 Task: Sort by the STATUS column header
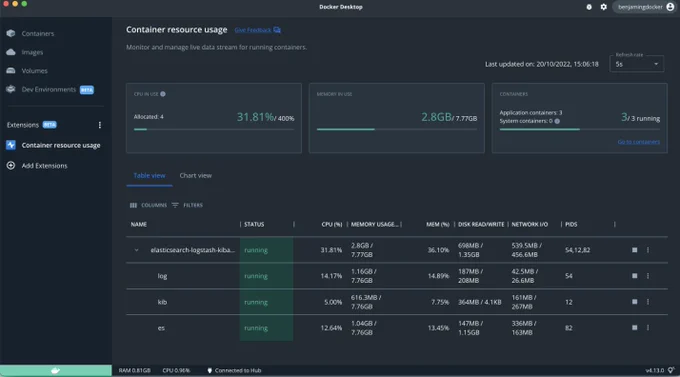254,224
